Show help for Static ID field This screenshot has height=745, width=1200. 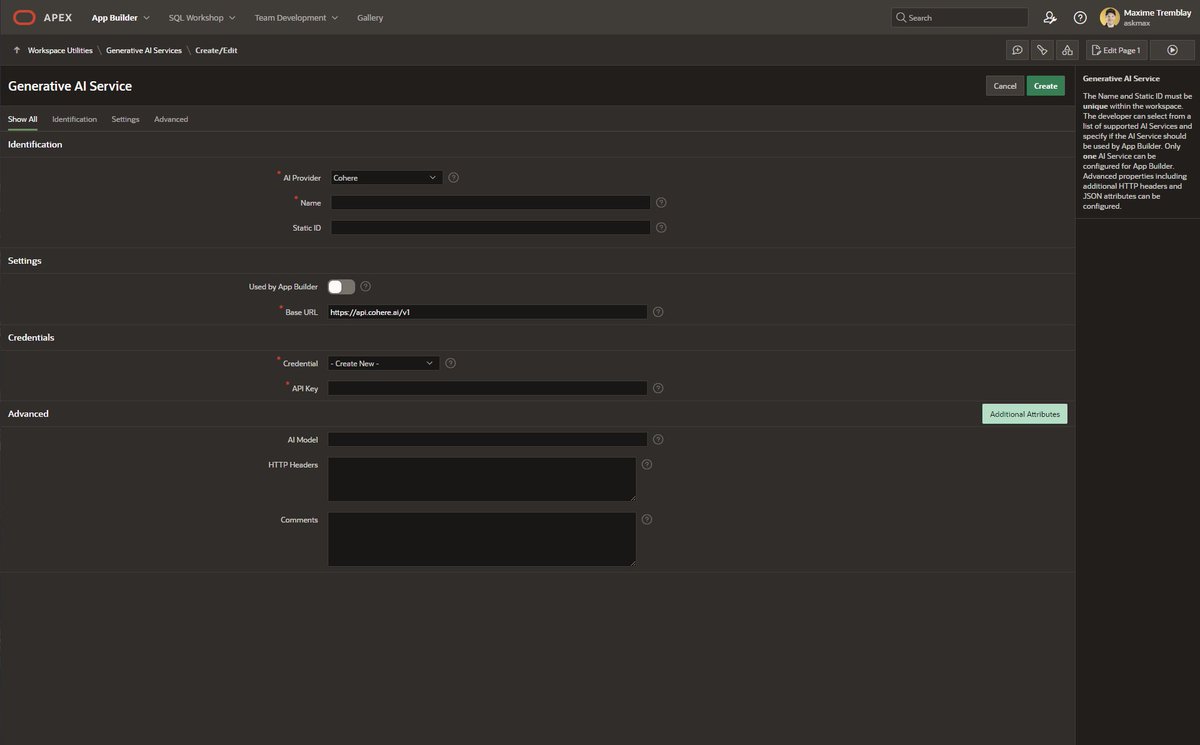point(661,227)
